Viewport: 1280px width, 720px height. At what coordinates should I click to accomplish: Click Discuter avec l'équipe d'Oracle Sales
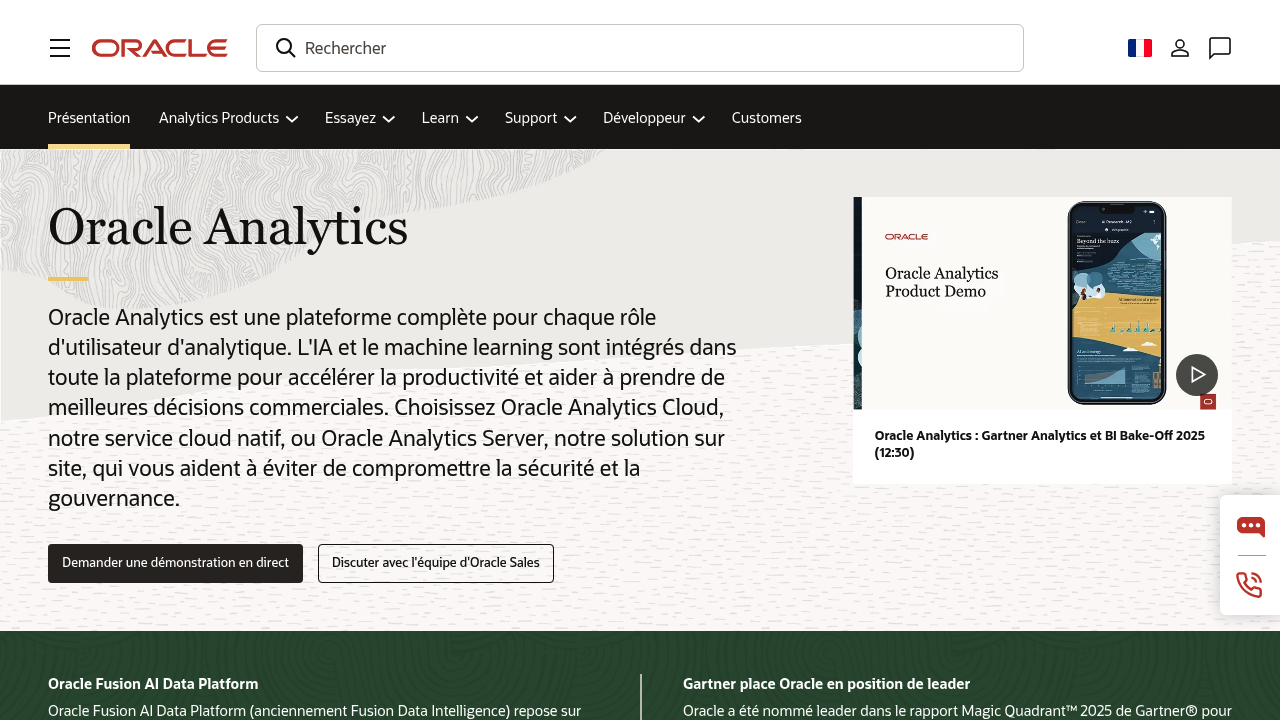click(436, 563)
